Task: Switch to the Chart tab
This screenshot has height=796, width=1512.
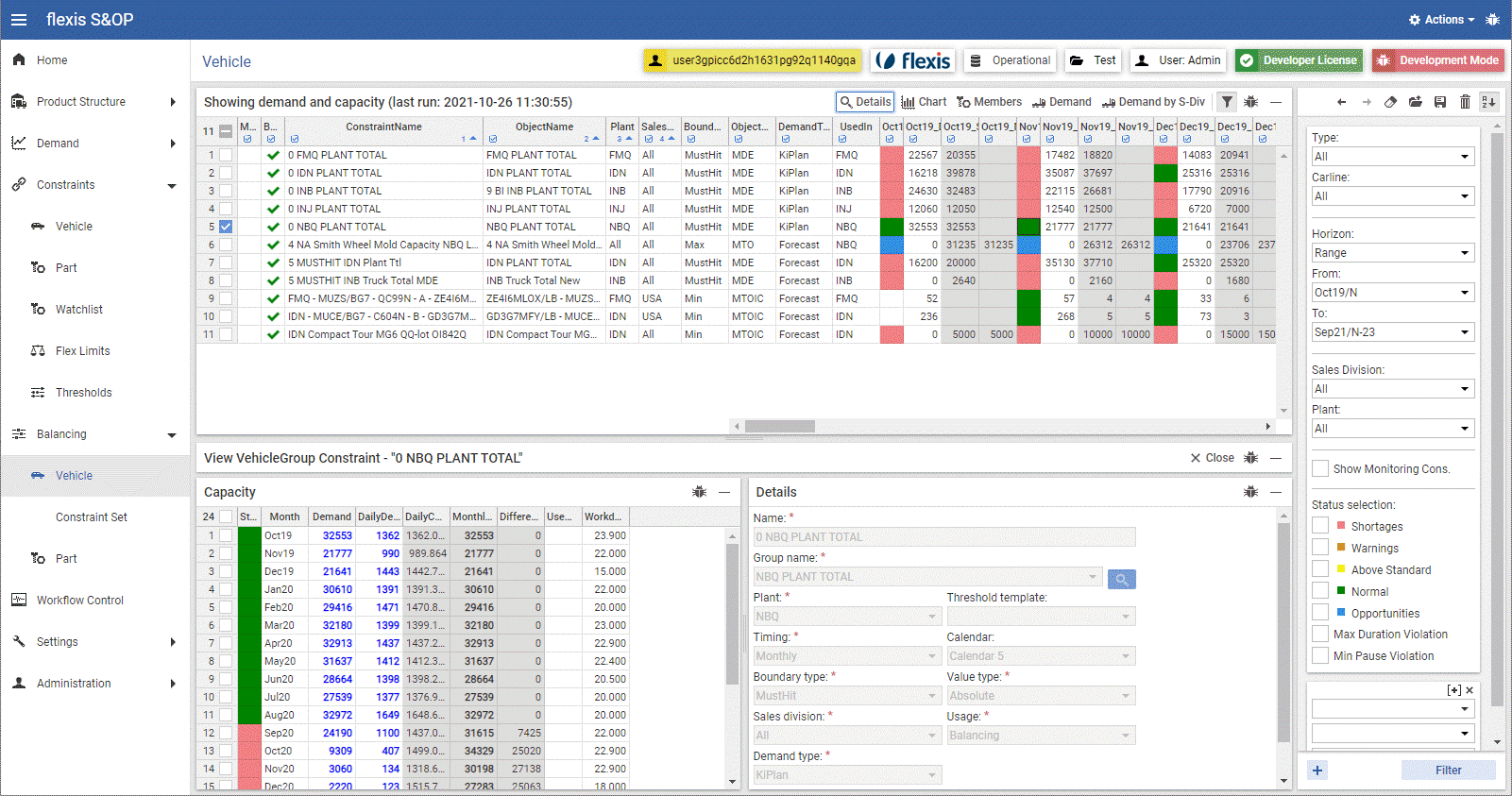Action: pos(924,102)
